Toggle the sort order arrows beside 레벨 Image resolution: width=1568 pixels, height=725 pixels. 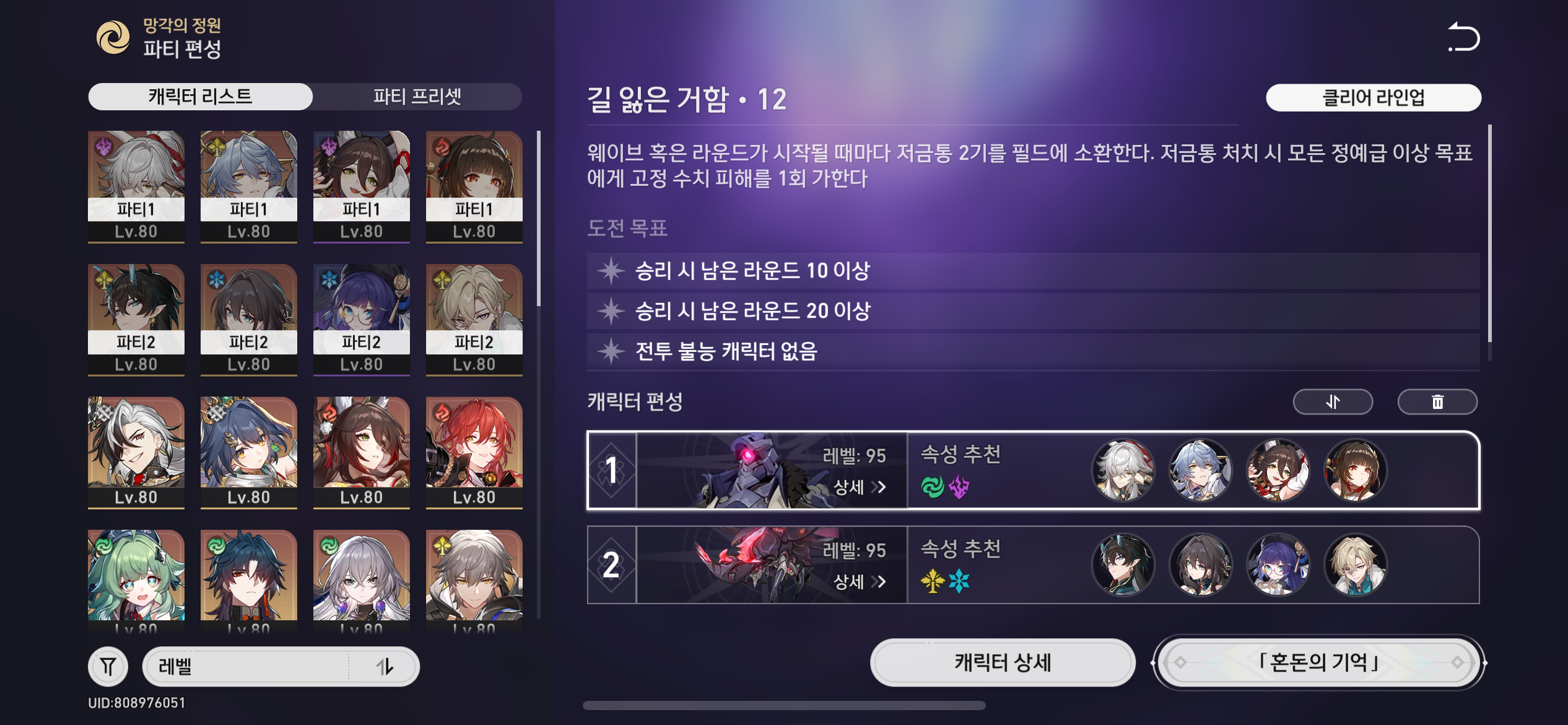pos(385,667)
